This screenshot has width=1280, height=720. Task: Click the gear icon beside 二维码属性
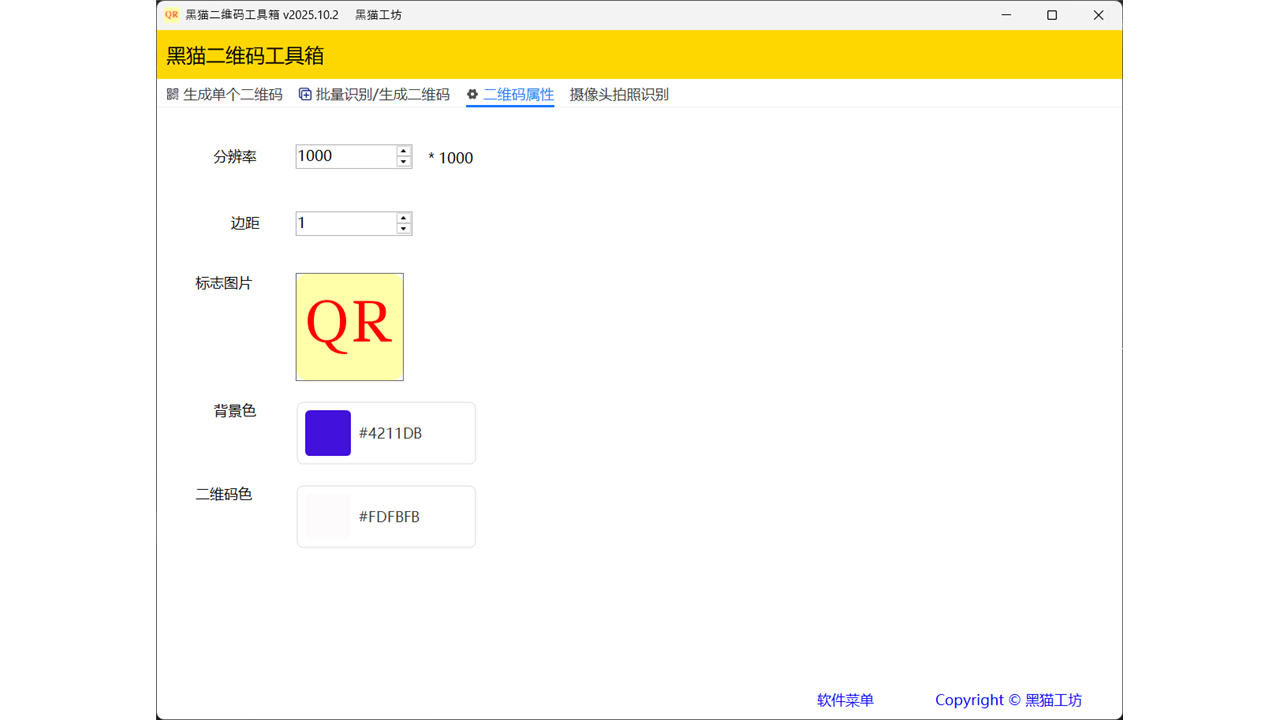tap(473, 94)
